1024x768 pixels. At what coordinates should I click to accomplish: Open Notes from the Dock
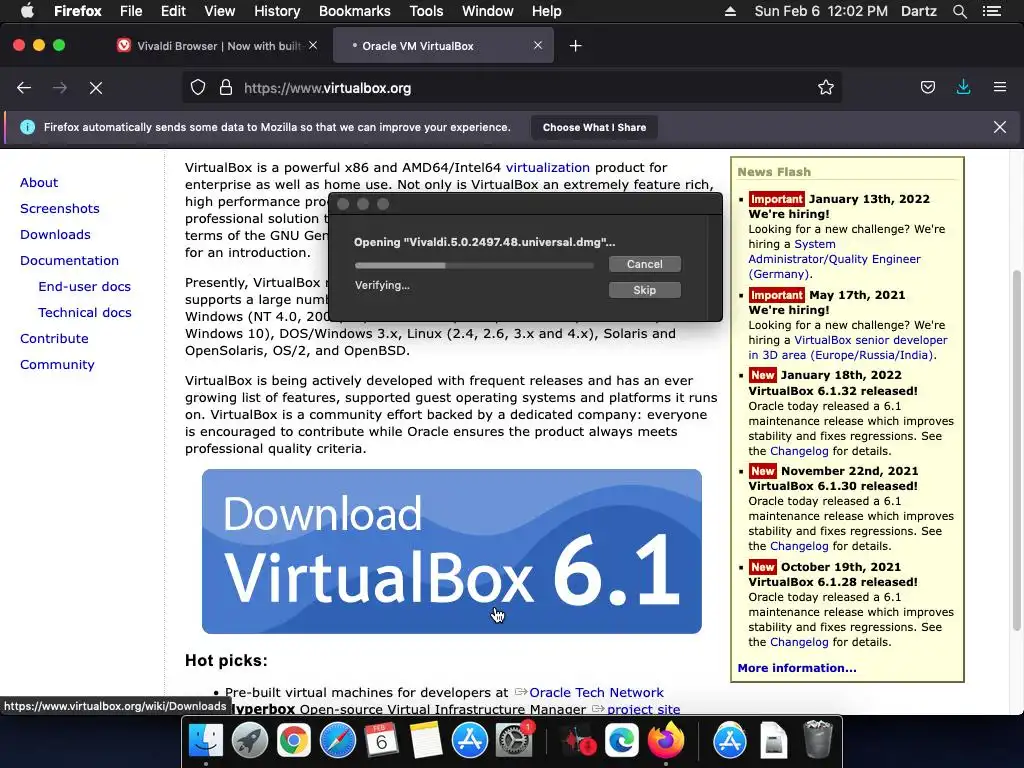[426, 740]
